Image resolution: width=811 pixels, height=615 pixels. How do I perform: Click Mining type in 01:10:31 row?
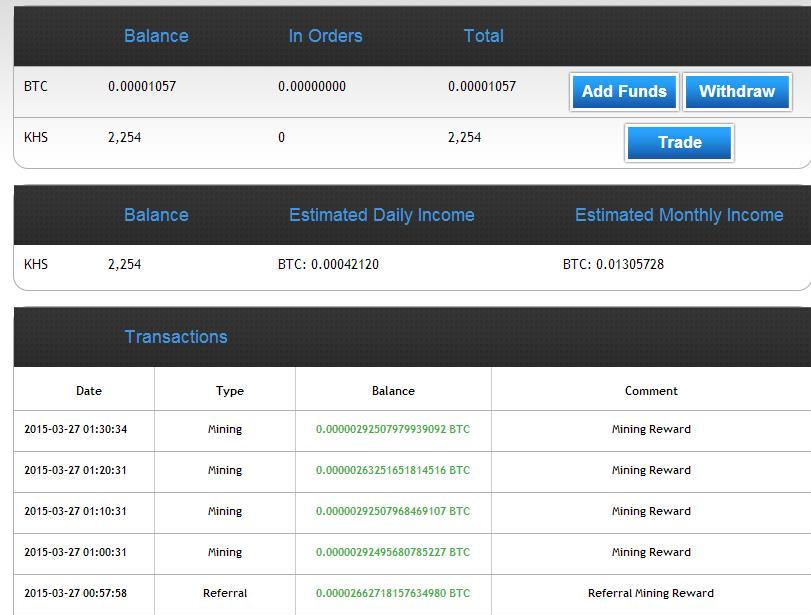[225, 511]
